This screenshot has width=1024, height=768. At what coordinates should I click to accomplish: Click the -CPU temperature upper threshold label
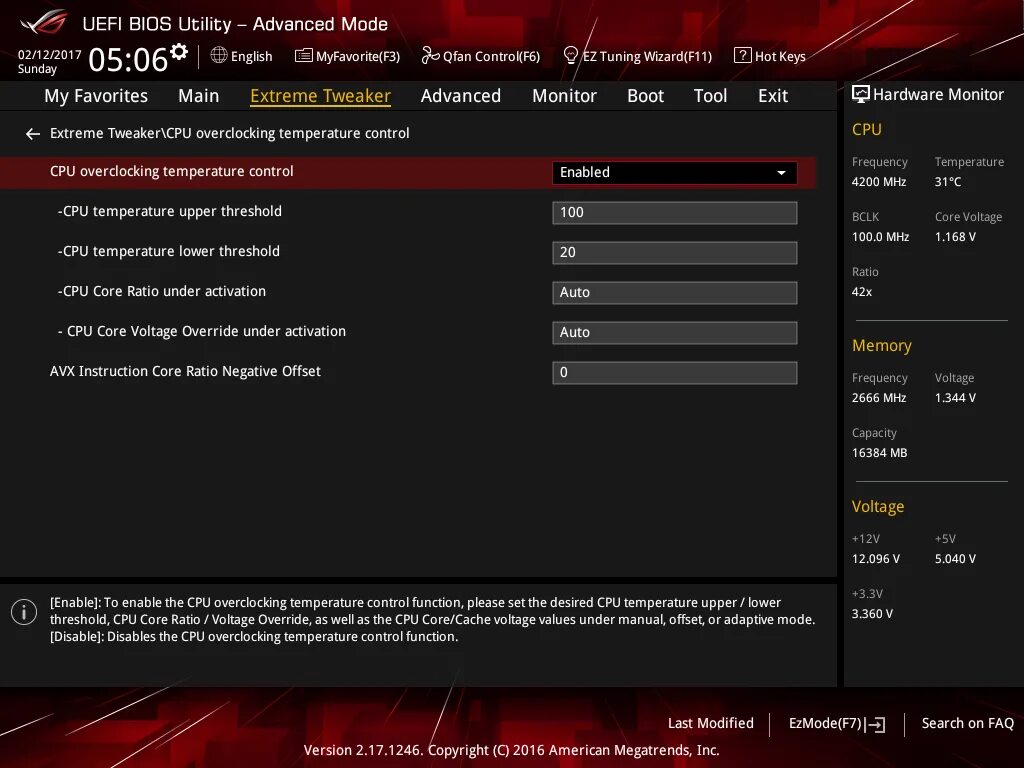point(170,211)
